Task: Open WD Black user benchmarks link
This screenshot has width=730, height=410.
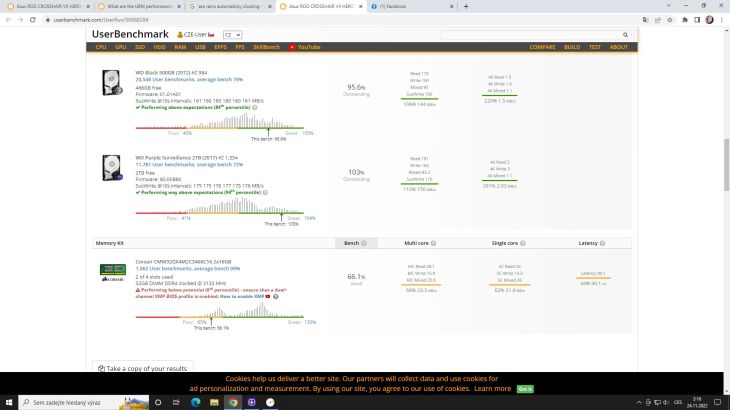Action: coord(189,80)
